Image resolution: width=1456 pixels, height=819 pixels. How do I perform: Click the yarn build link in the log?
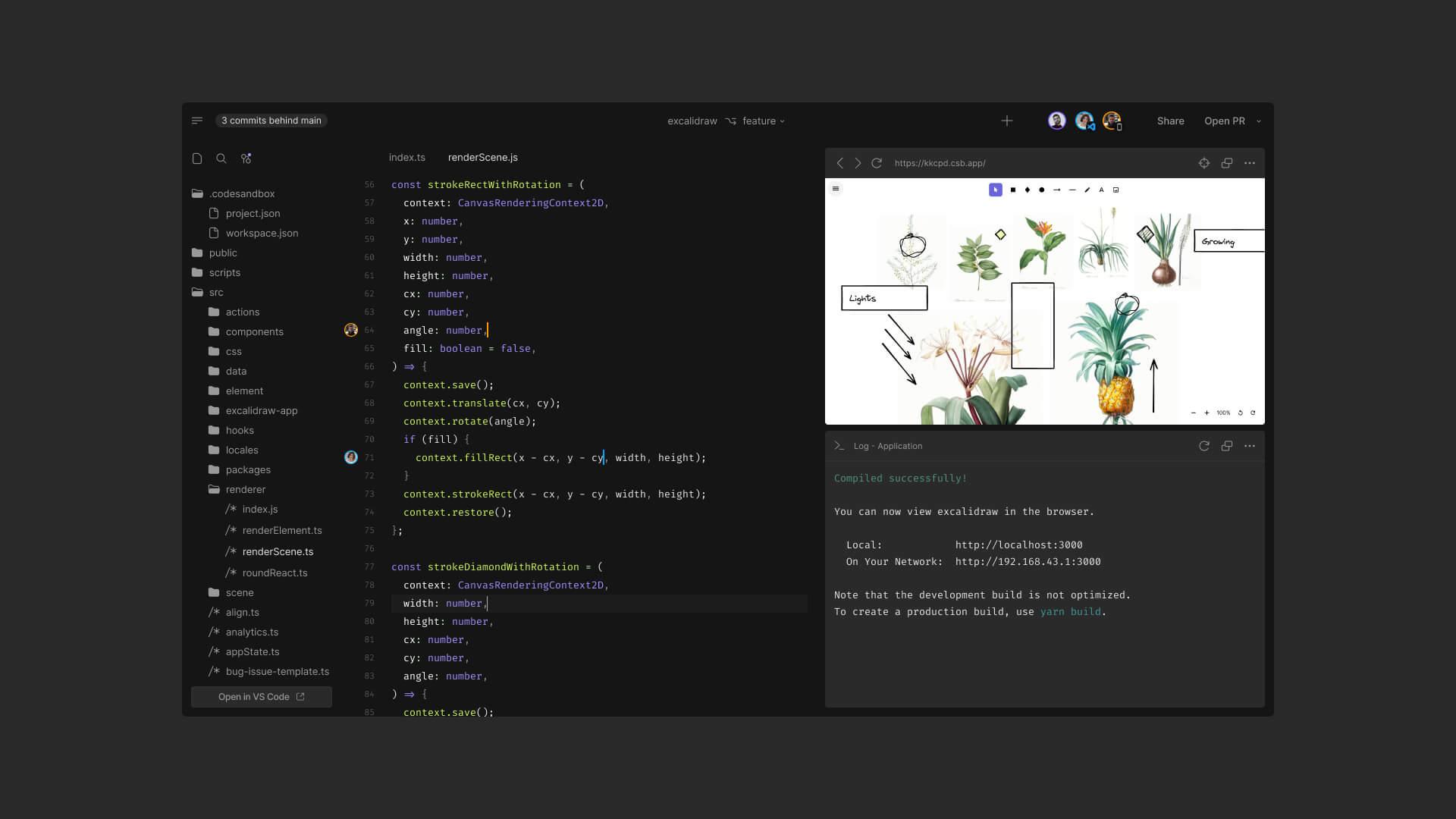[1070, 611]
